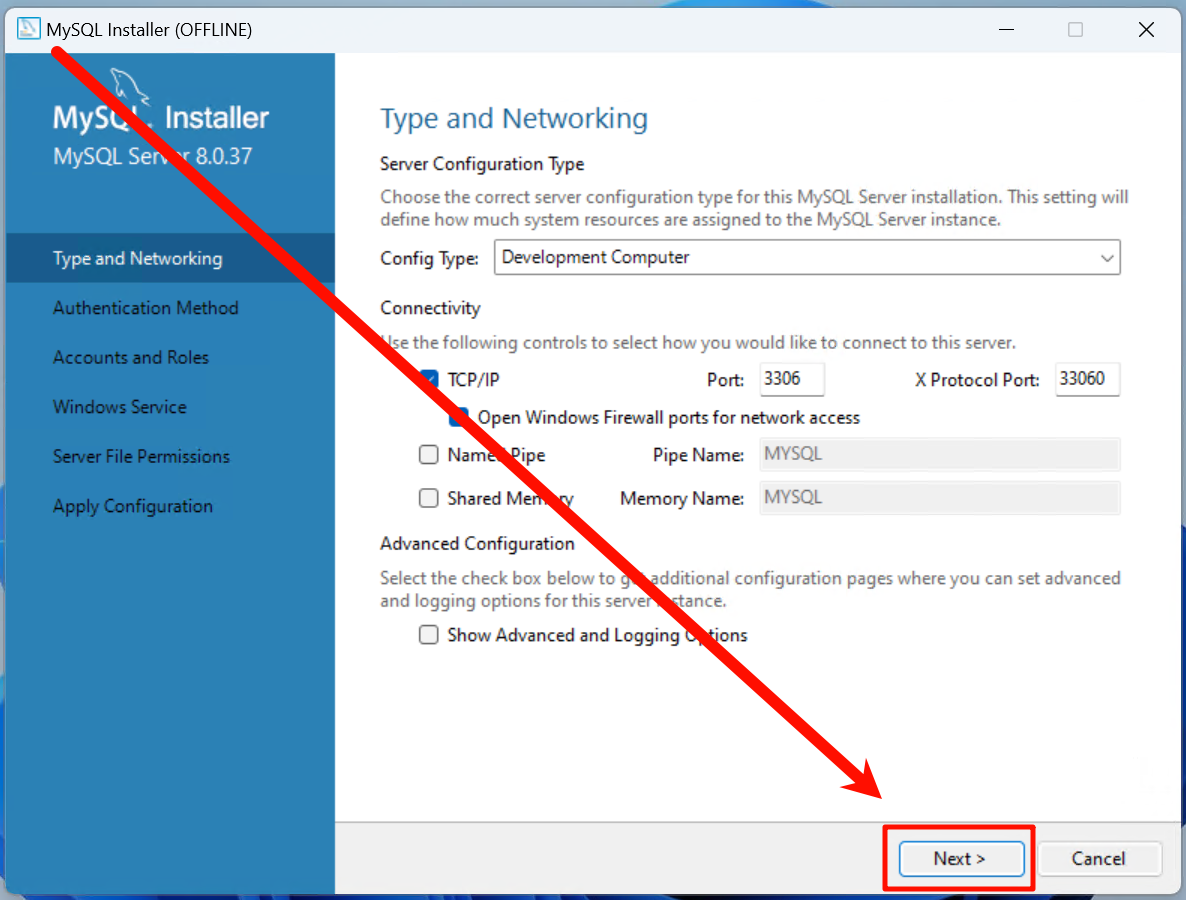
Task: Toggle the TCP/IP checkbox
Action: click(x=429, y=380)
